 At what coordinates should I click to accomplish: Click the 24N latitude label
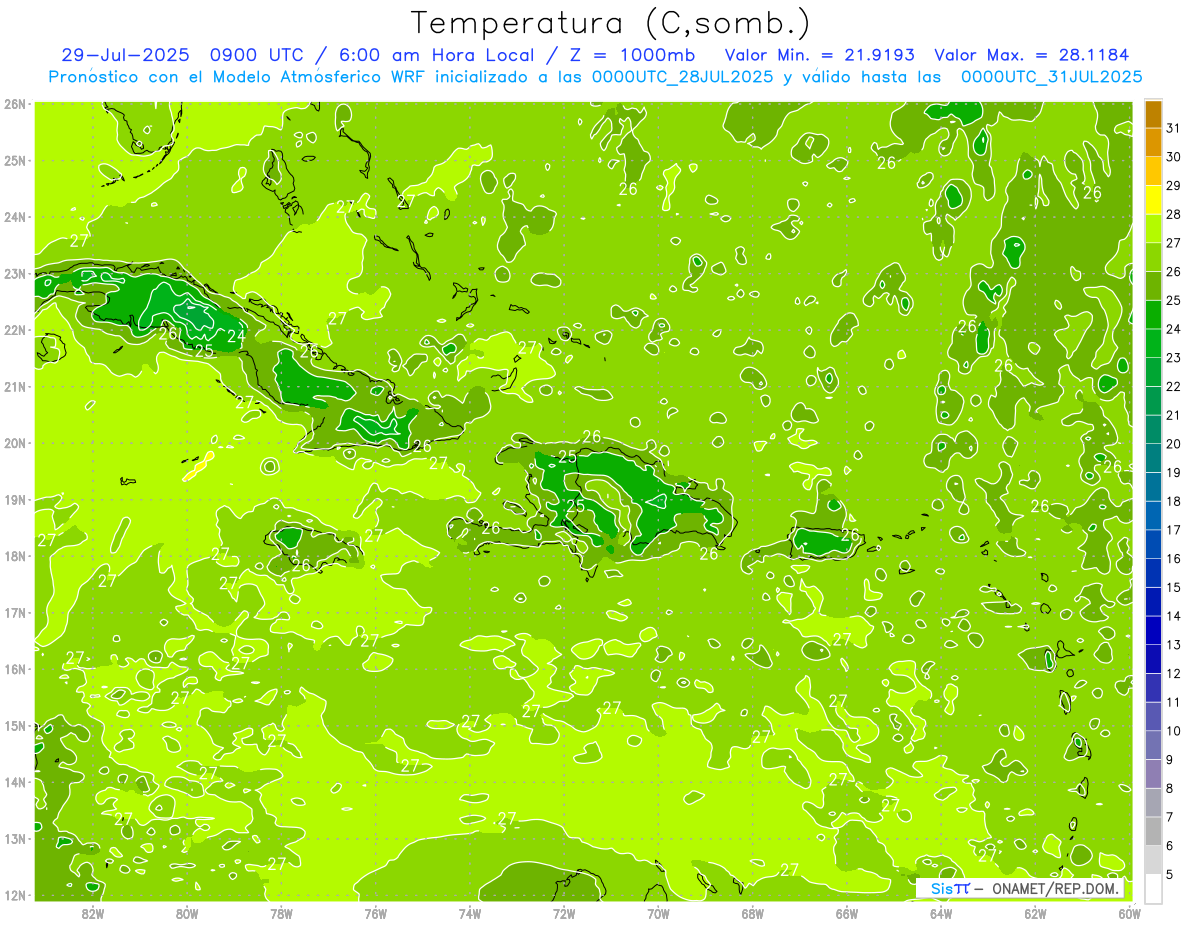pos(15,217)
